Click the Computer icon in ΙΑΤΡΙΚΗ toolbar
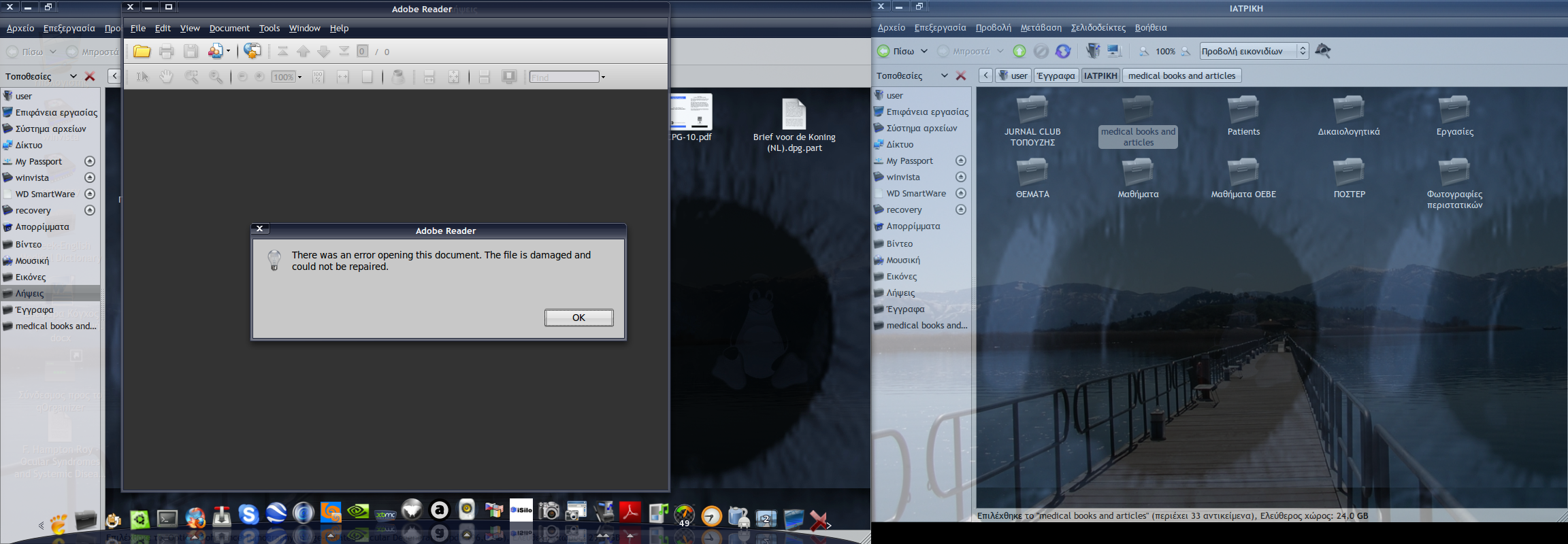This screenshot has width=1568, height=544. click(x=1115, y=51)
